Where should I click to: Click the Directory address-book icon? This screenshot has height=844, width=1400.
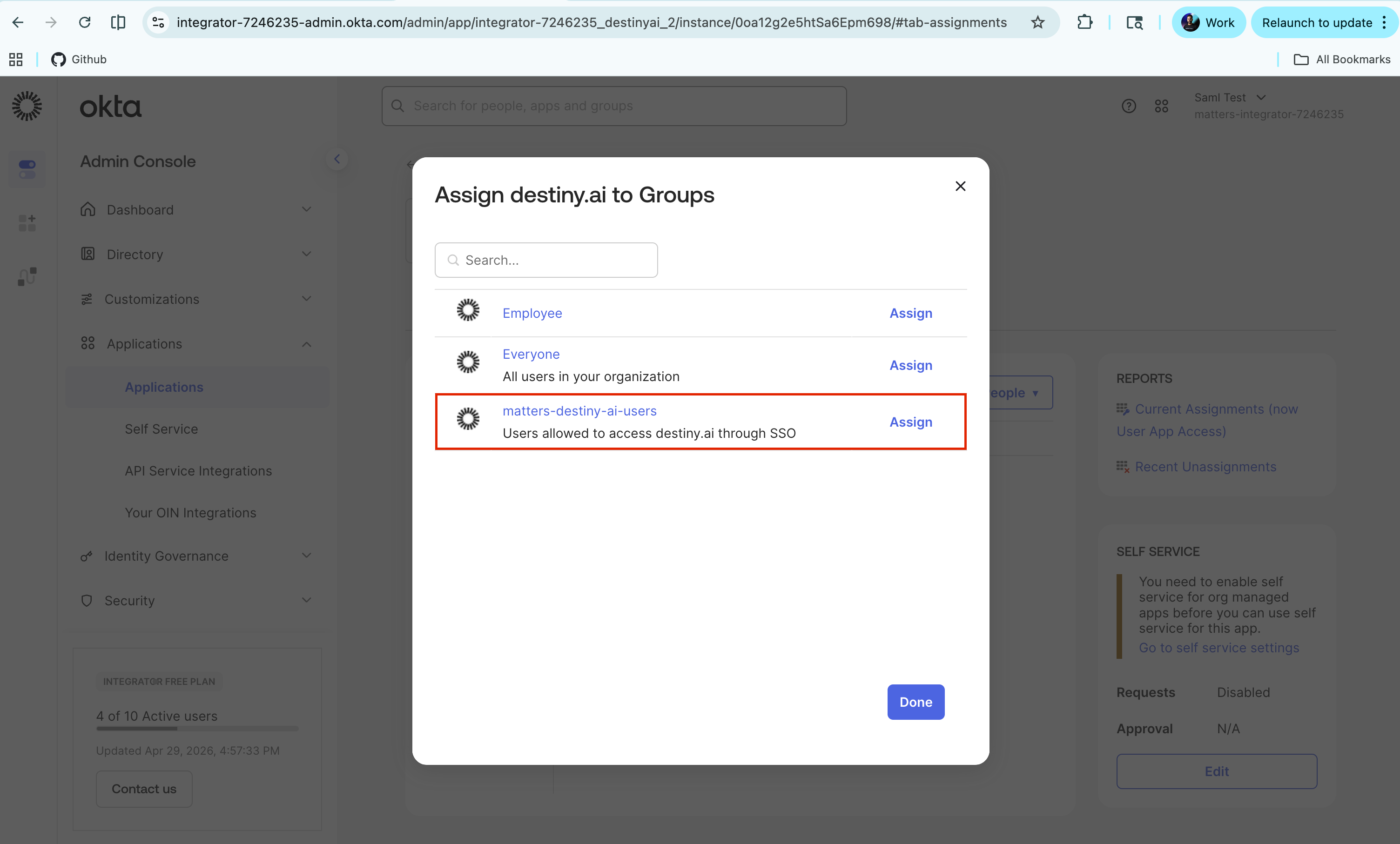[88, 254]
